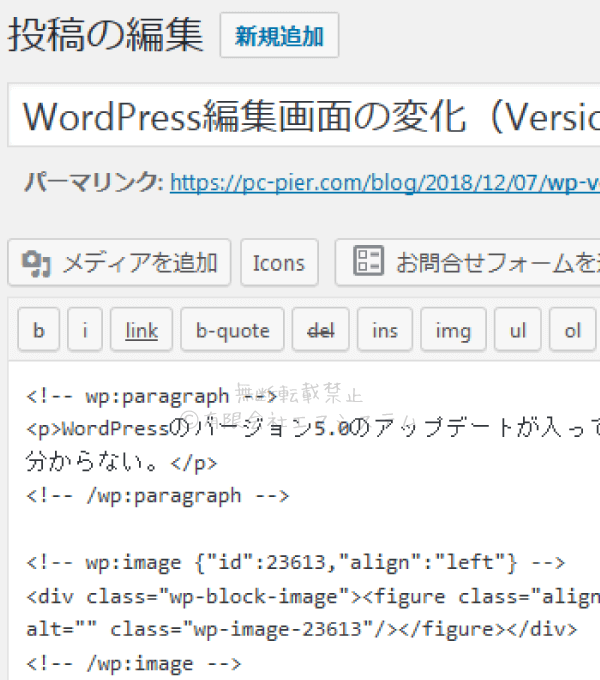Click メディアを追加 button
This screenshot has height=680, width=600.
[119, 262]
